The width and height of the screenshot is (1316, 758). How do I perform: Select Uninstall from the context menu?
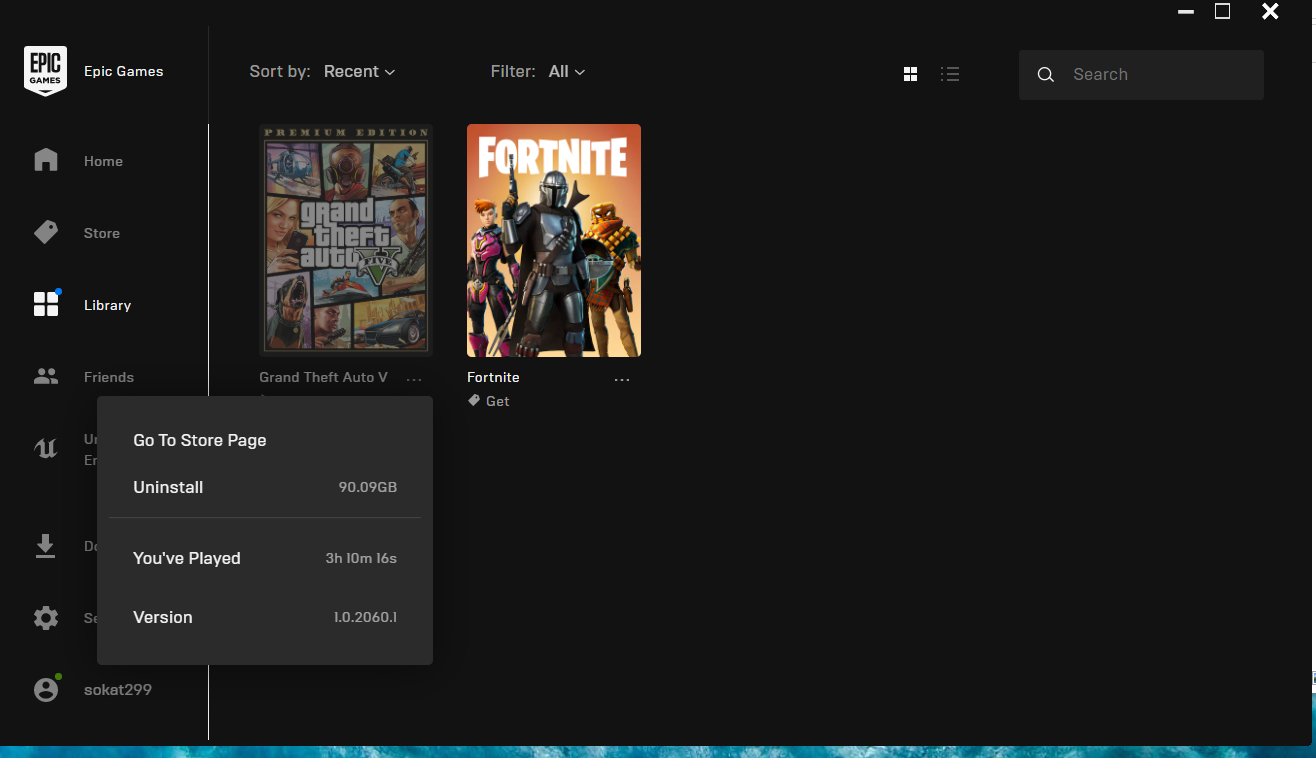coord(168,487)
